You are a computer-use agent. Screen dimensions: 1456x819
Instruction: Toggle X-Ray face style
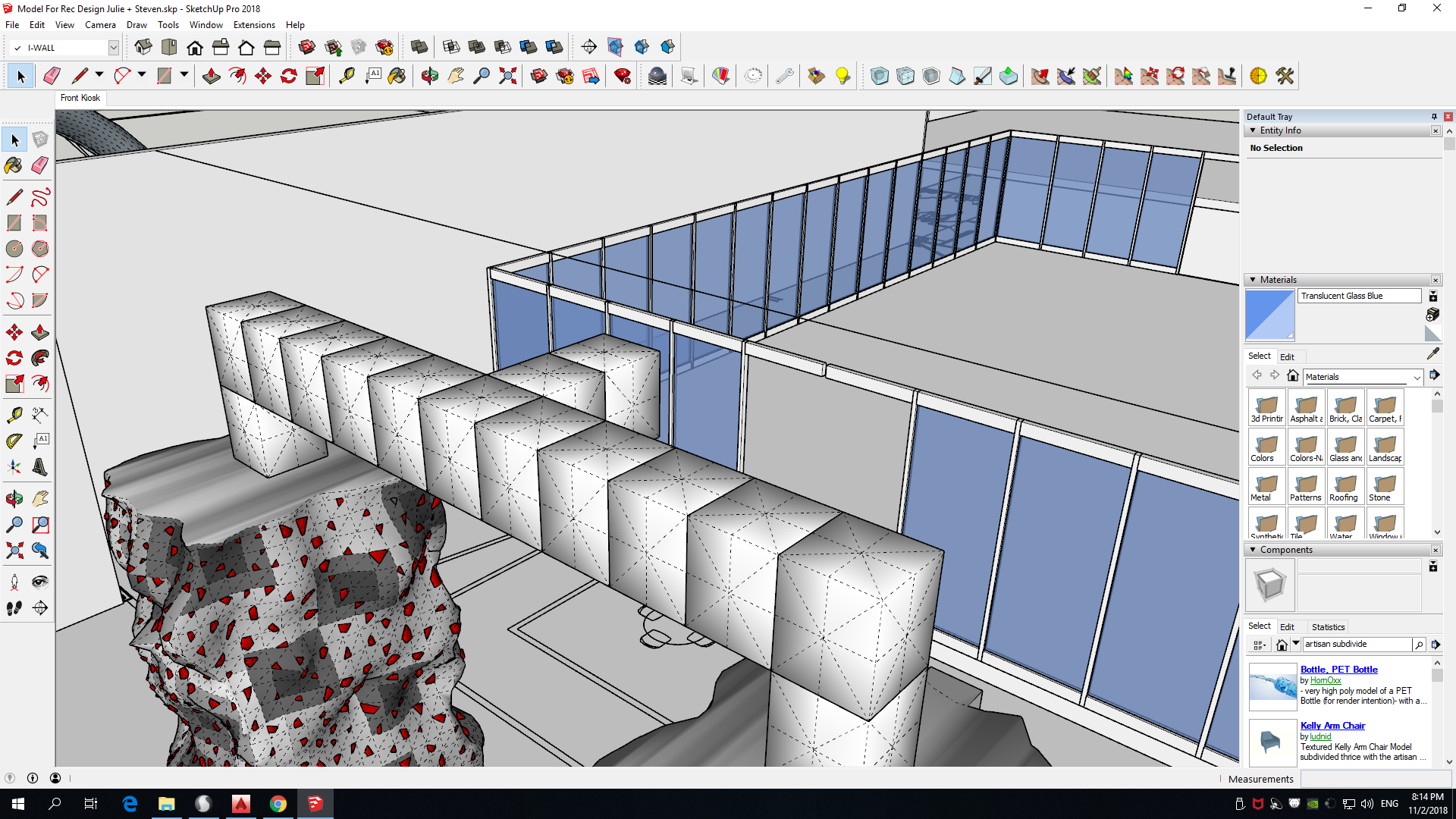tap(880, 76)
